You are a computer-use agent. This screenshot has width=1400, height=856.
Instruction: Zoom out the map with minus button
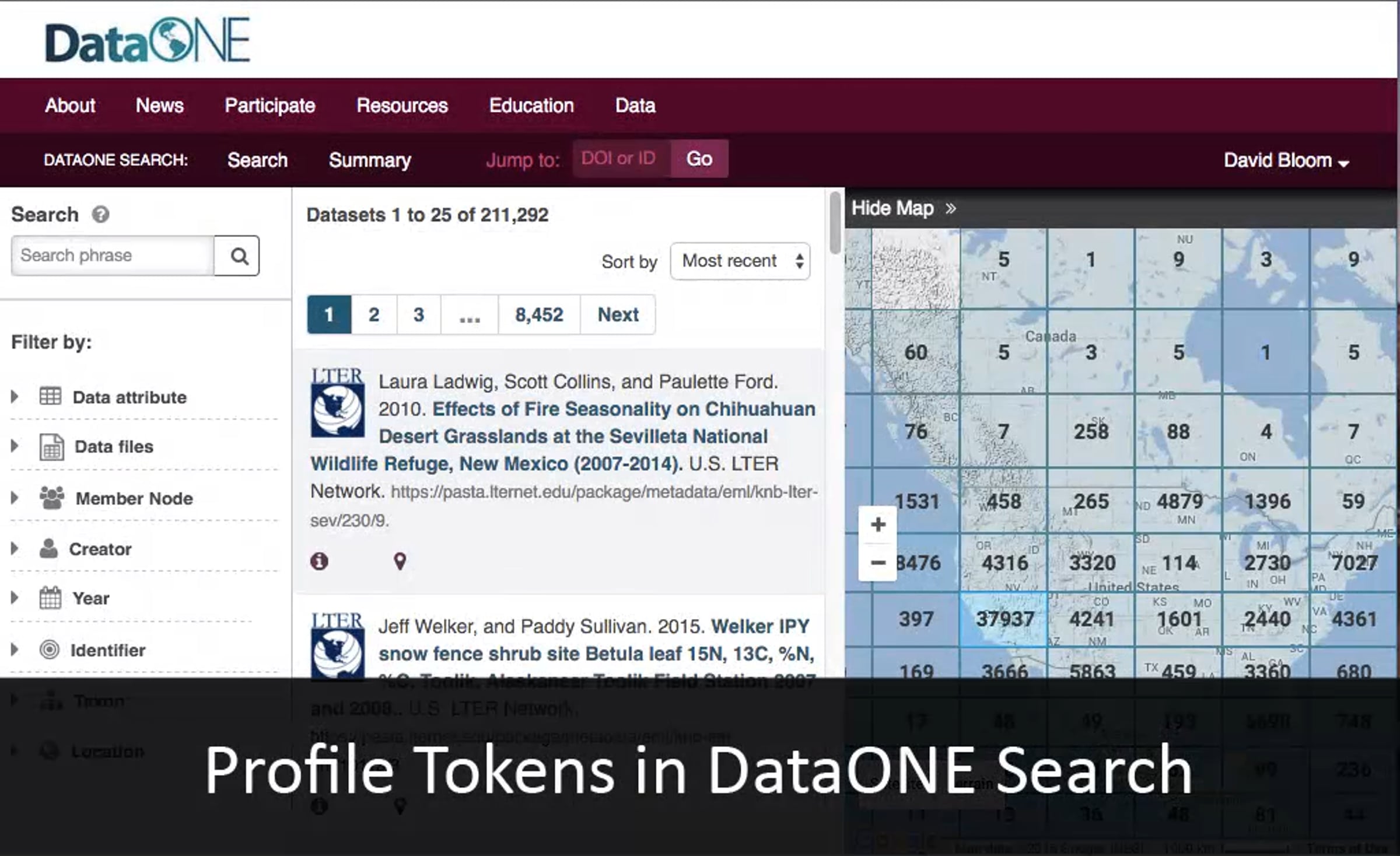coord(878,563)
